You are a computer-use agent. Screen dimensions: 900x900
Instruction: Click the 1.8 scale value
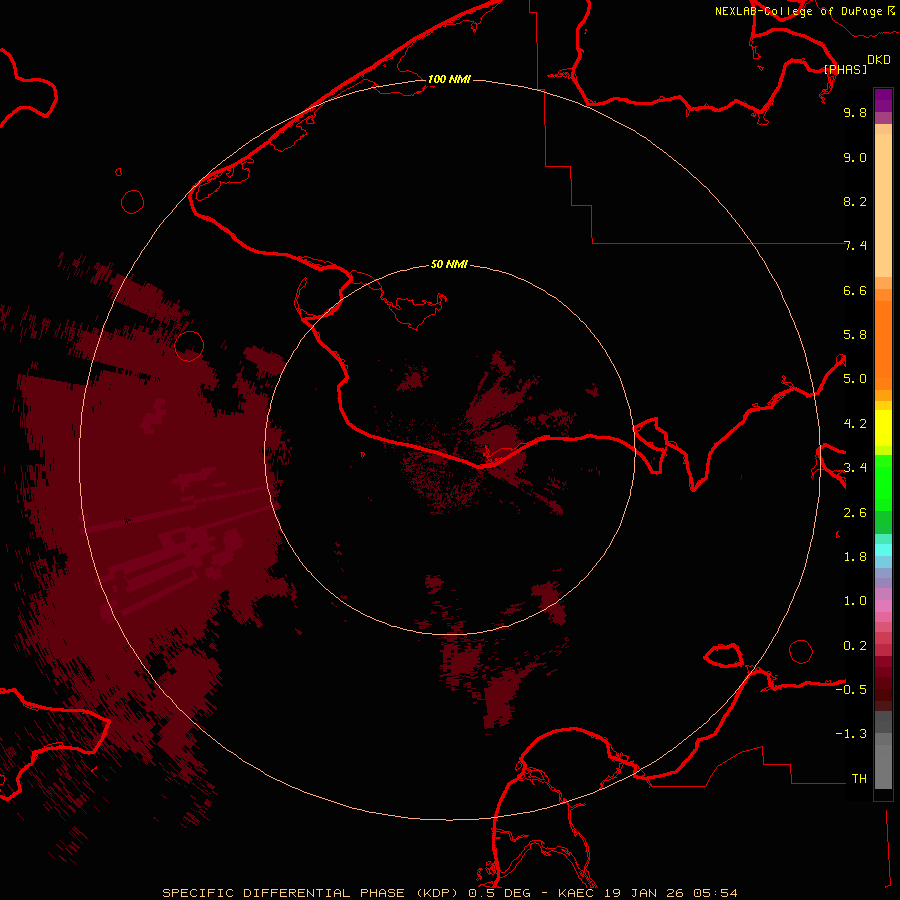[855, 557]
